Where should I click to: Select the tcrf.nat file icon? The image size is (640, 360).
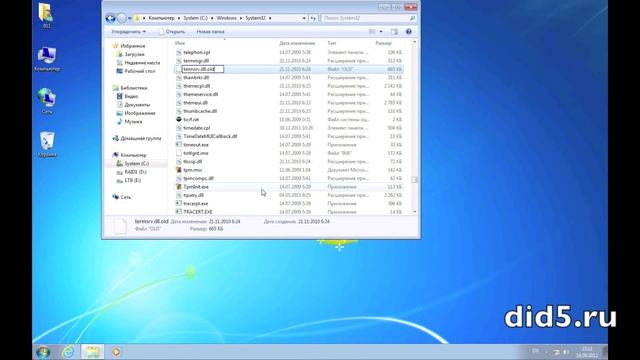click(x=179, y=119)
